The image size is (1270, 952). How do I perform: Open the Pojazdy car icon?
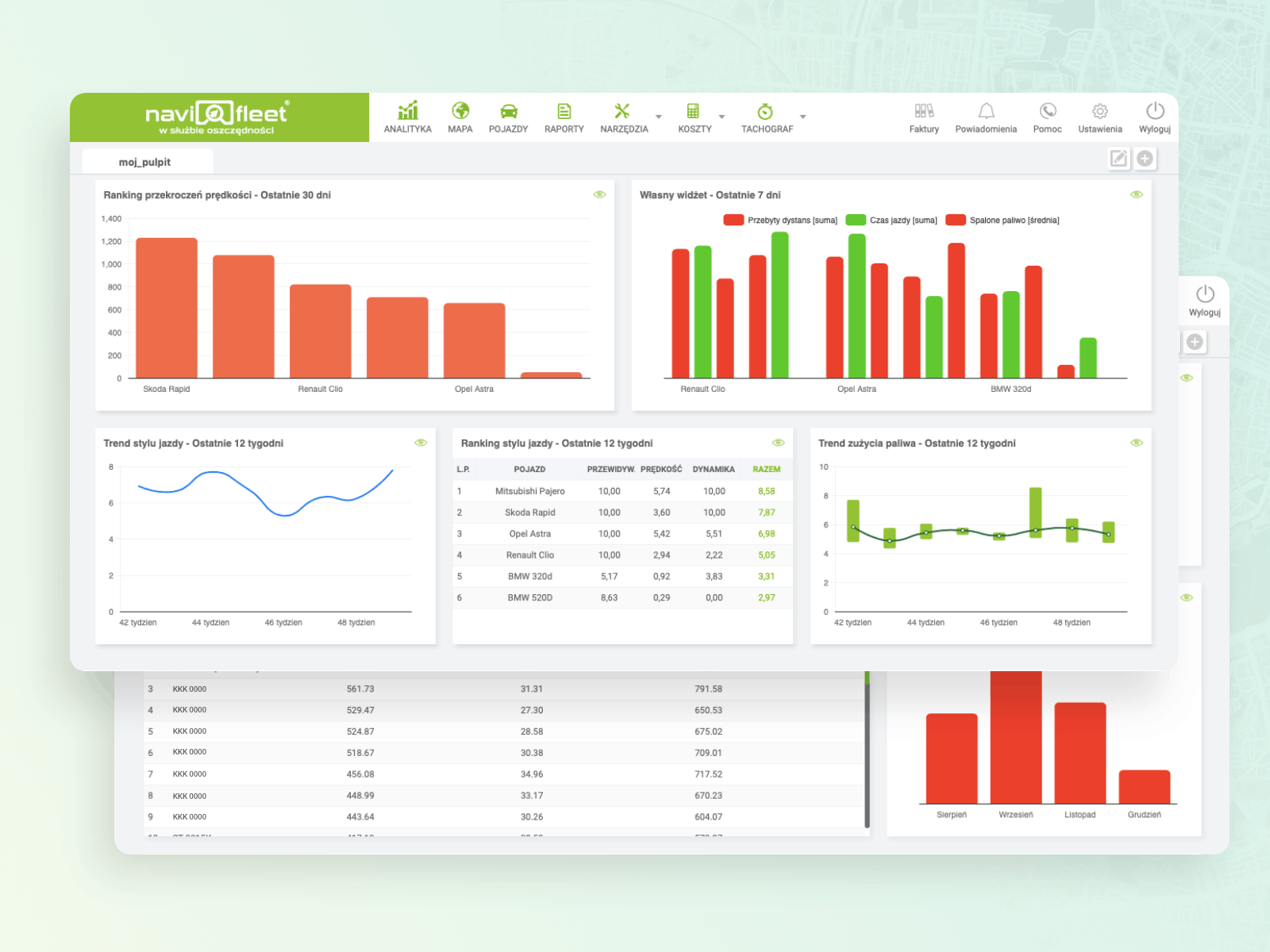pos(509,111)
